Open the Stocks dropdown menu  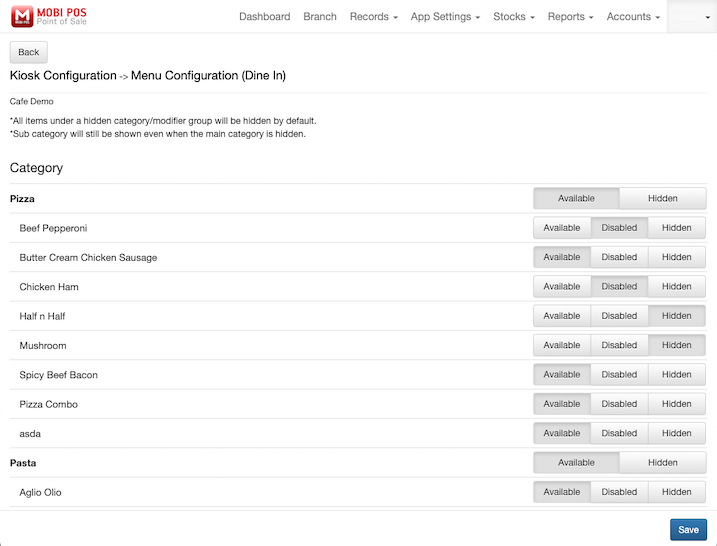513,17
